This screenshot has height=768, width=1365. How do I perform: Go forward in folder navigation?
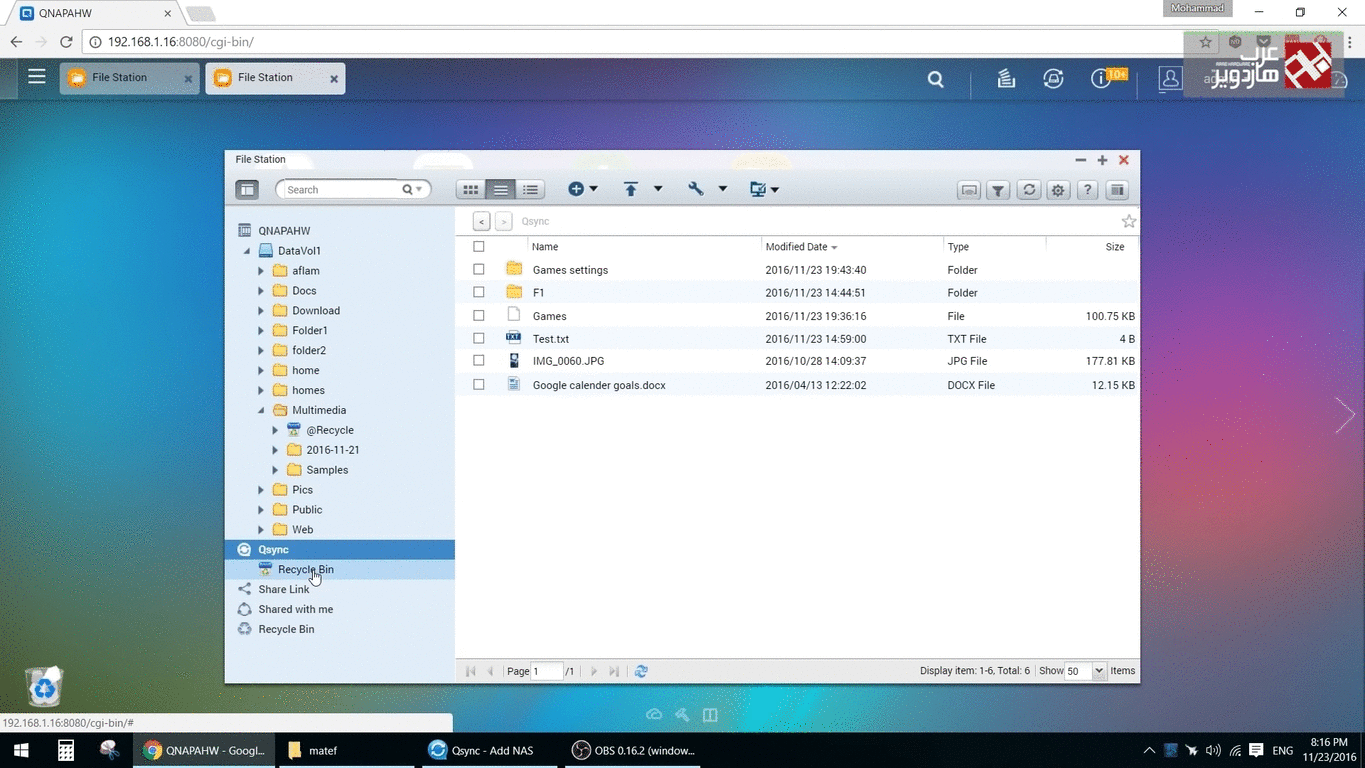coord(503,221)
